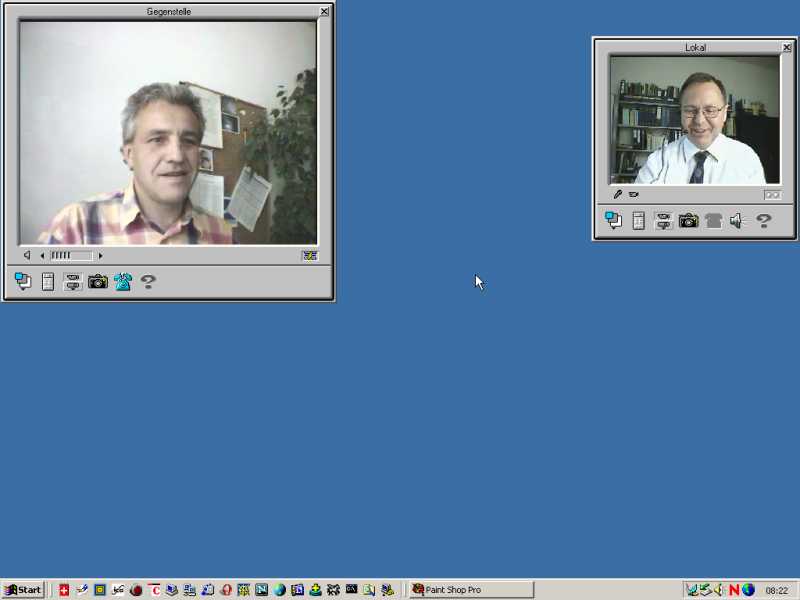
Task: Decrease volume with left arrow in Gegenstelle
Action: click(x=42, y=255)
